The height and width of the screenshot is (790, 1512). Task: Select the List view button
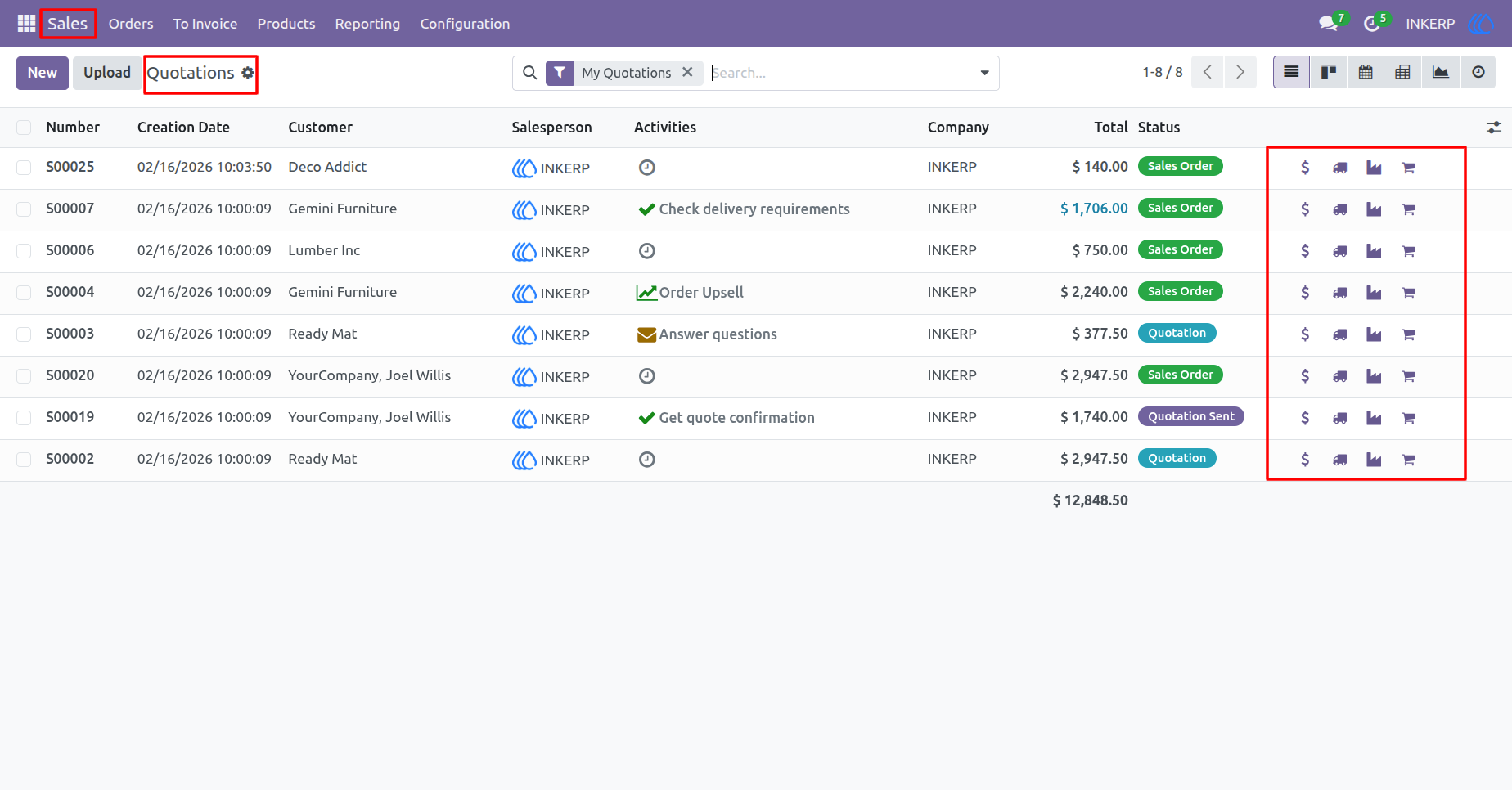(x=1291, y=73)
